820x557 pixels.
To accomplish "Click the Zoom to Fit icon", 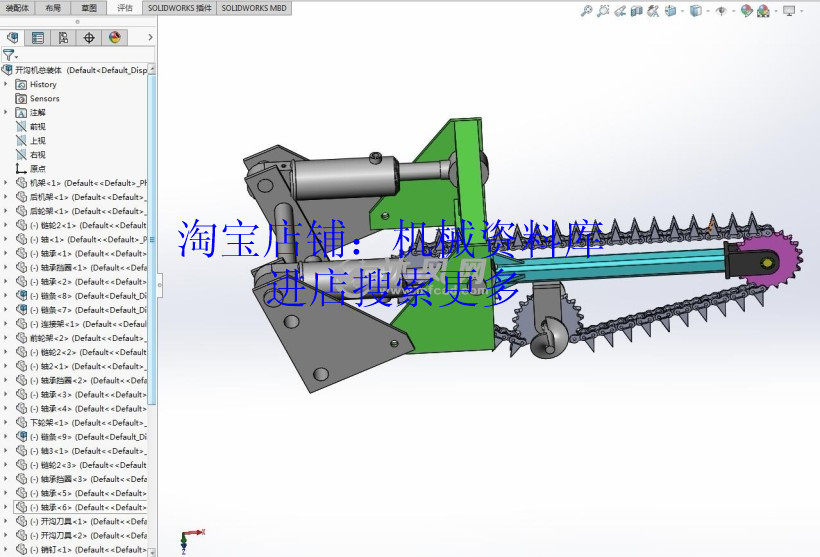I will (x=586, y=10).
